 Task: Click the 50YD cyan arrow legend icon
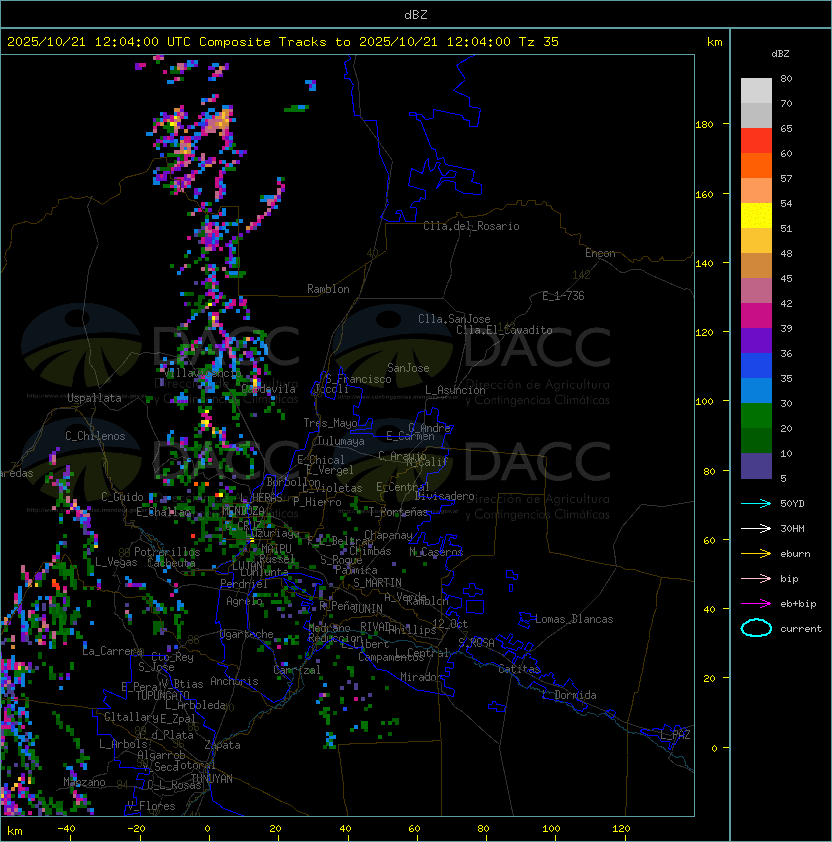point(756,503)
